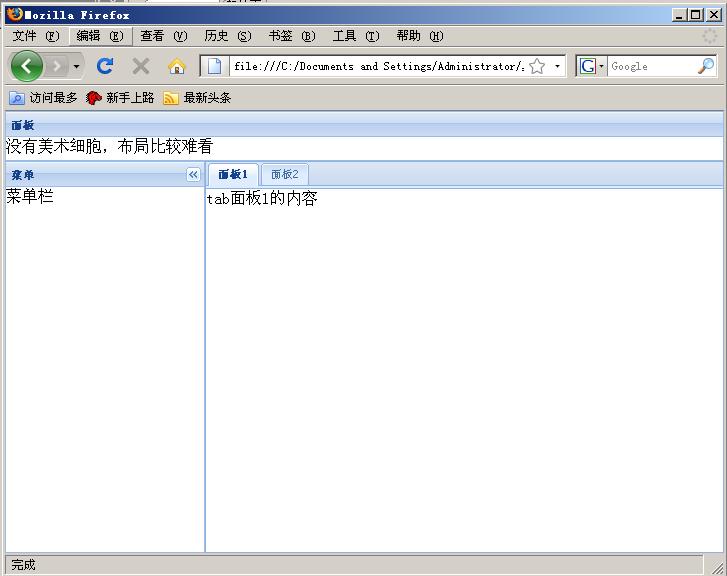The height and width of the screenshot is (576, 727).
Task: Open the 书签 (B) menu
Action: tap(291, 36)
